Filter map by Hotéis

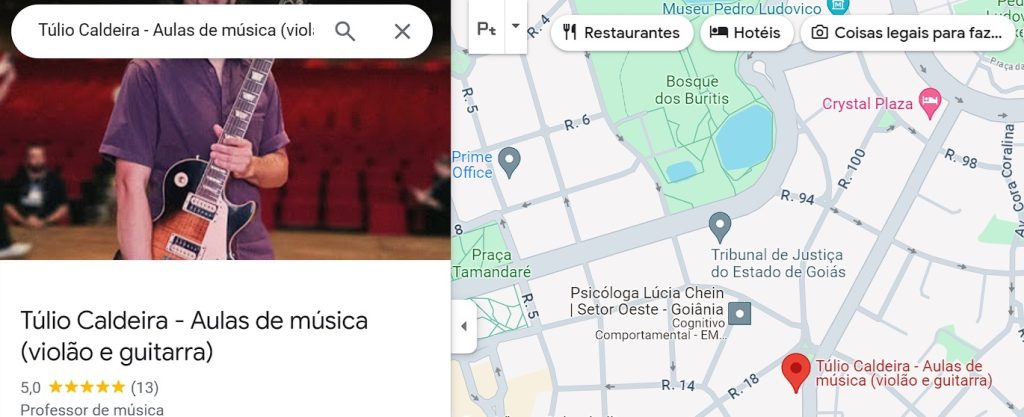coord(746,33)
